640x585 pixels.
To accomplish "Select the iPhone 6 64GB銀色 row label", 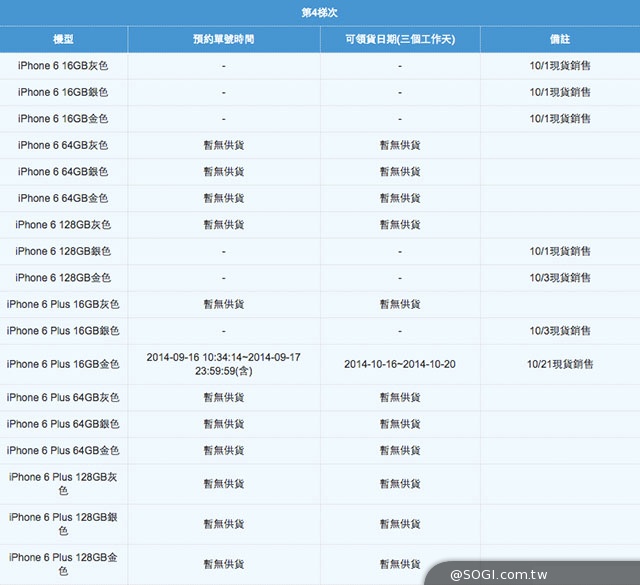I will tap(63, 172).
